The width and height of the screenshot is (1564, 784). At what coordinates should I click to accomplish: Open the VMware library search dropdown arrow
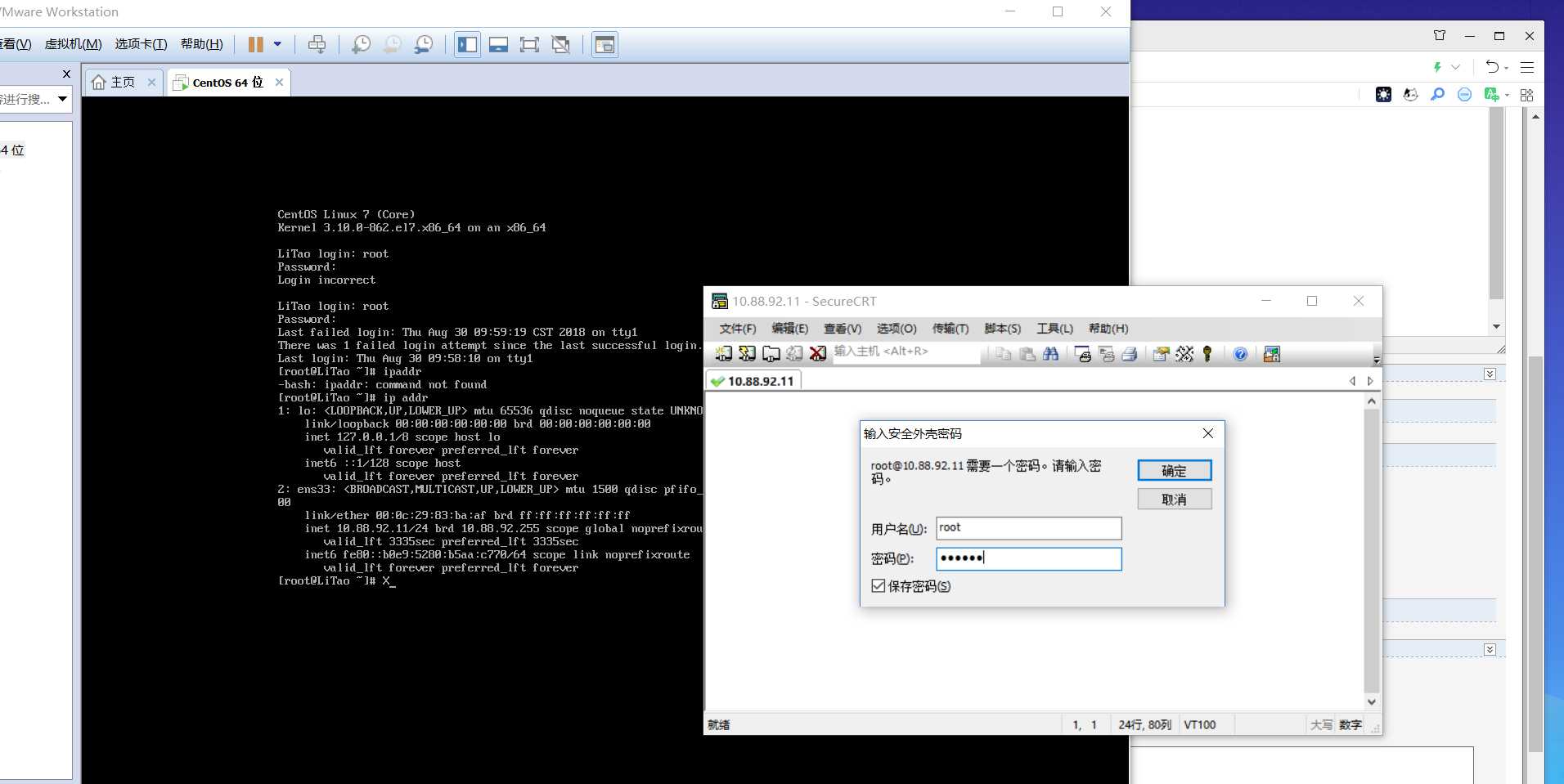[x=62, y=99]
